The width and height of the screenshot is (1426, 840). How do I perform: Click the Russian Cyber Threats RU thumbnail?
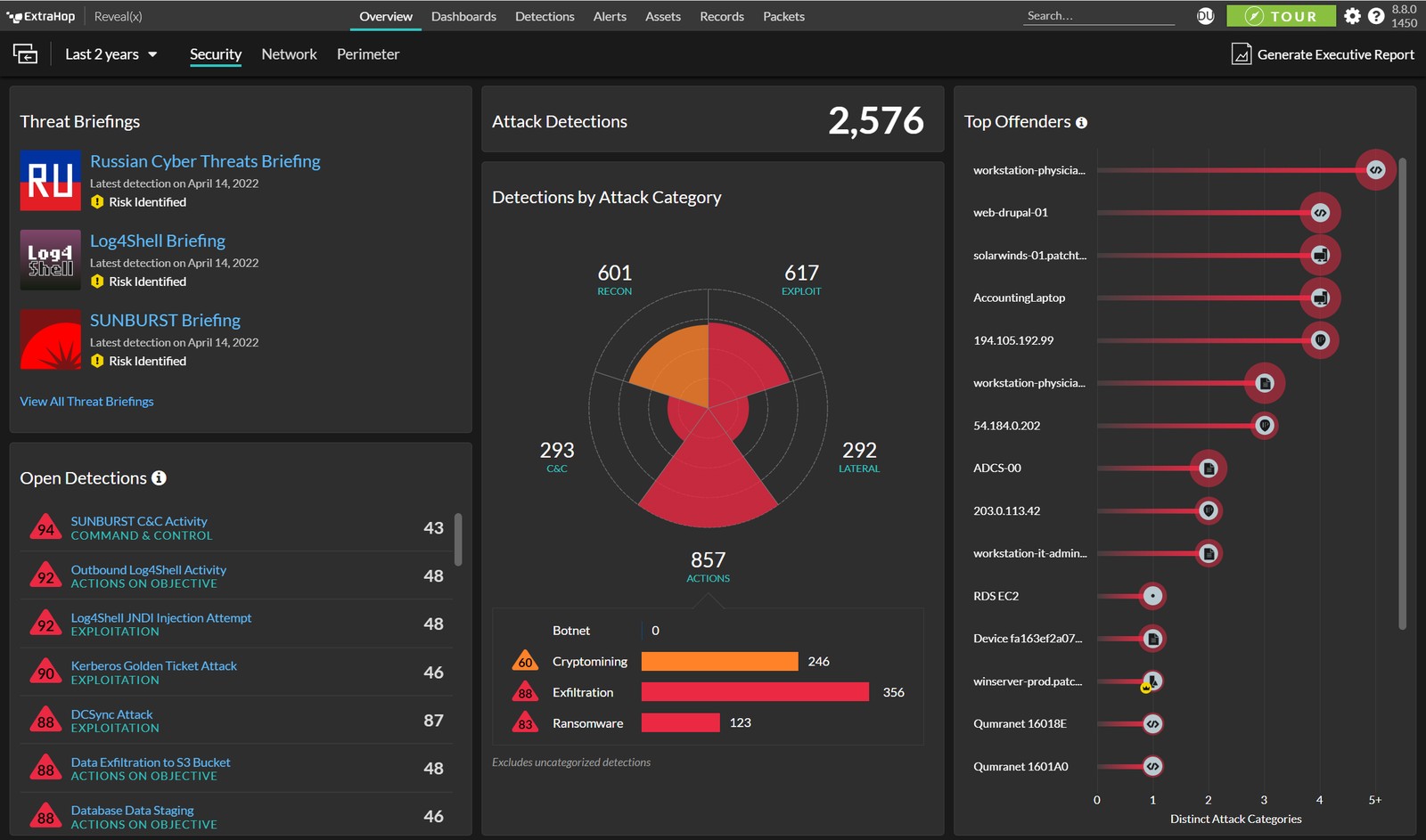pos(51,181)
